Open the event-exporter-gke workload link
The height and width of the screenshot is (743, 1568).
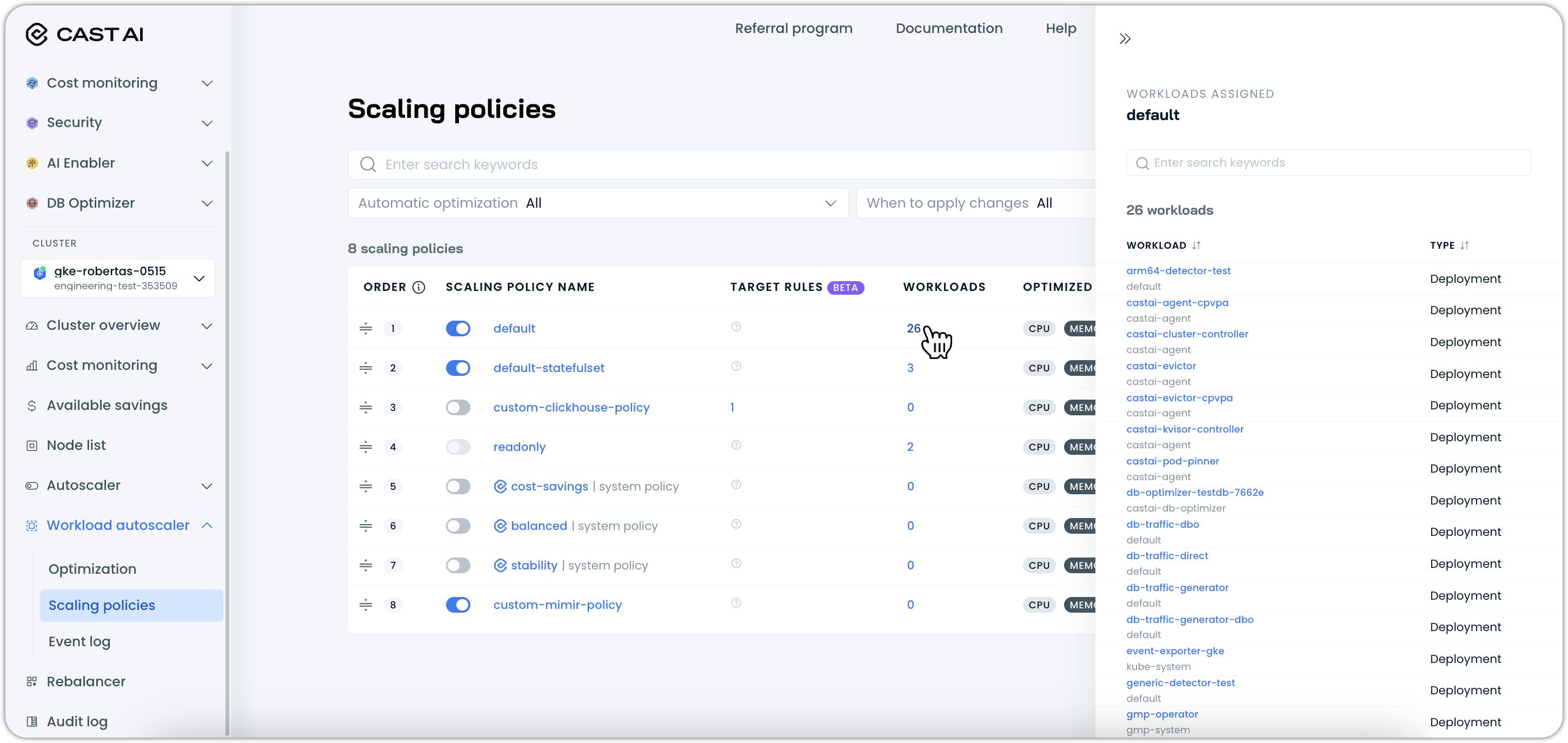(x=1174, y=651)
